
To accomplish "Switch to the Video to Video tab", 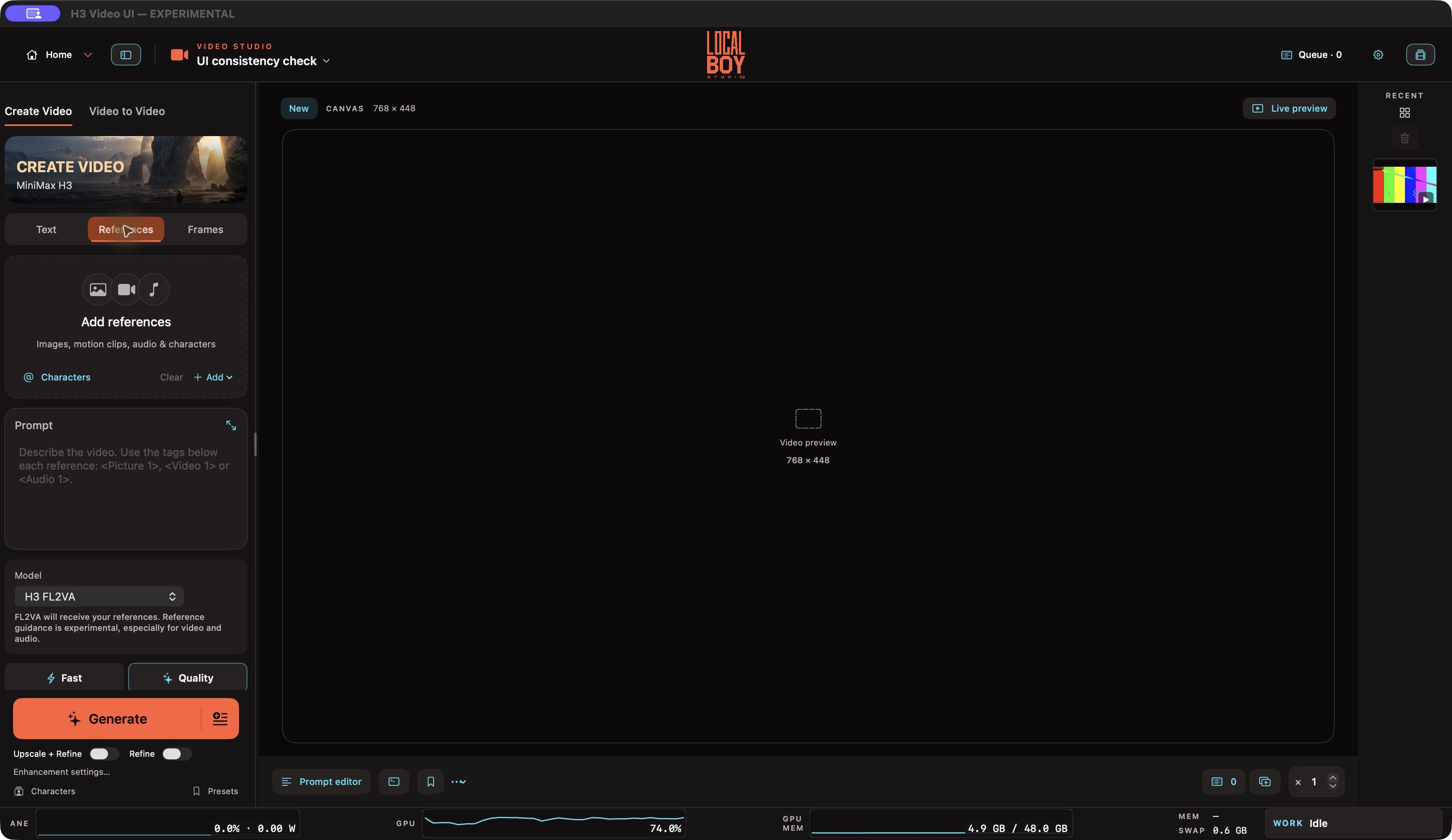I will [127, 111].
